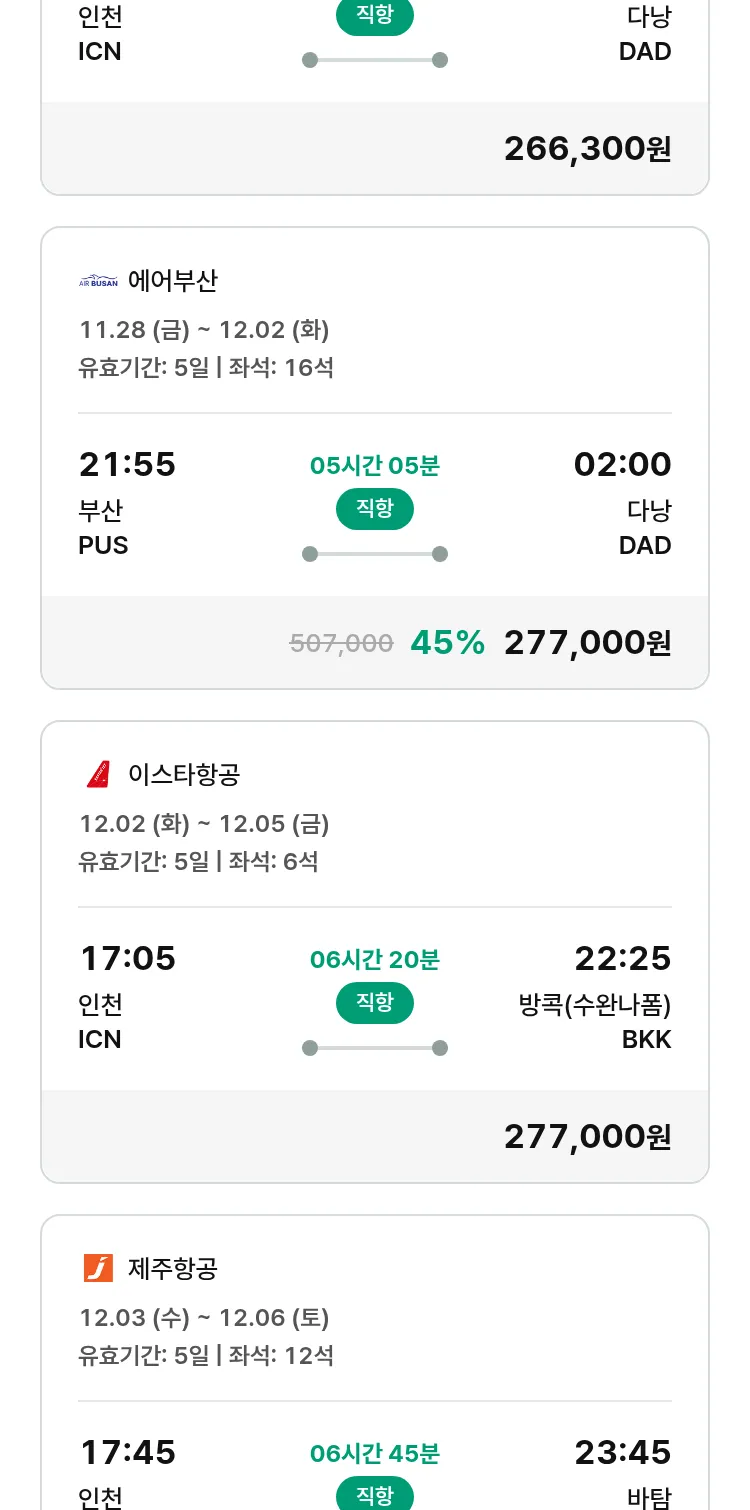The height and width of the screenshot is (1510, 750).
Task: Tap the 직항 badge on the 이스타항공 flight
Action: pos(375,1003)
